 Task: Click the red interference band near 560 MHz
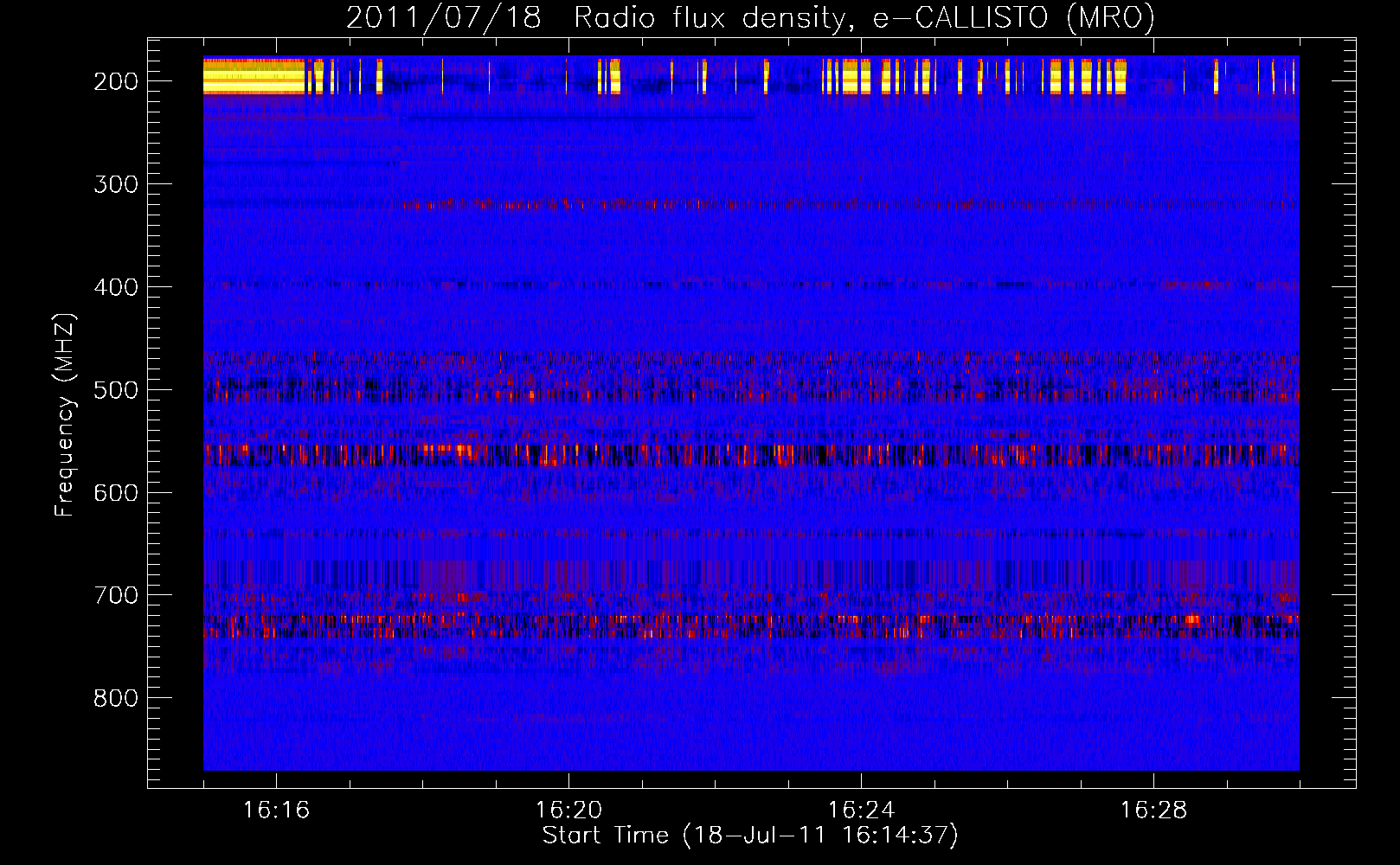[x=751, y=454]
